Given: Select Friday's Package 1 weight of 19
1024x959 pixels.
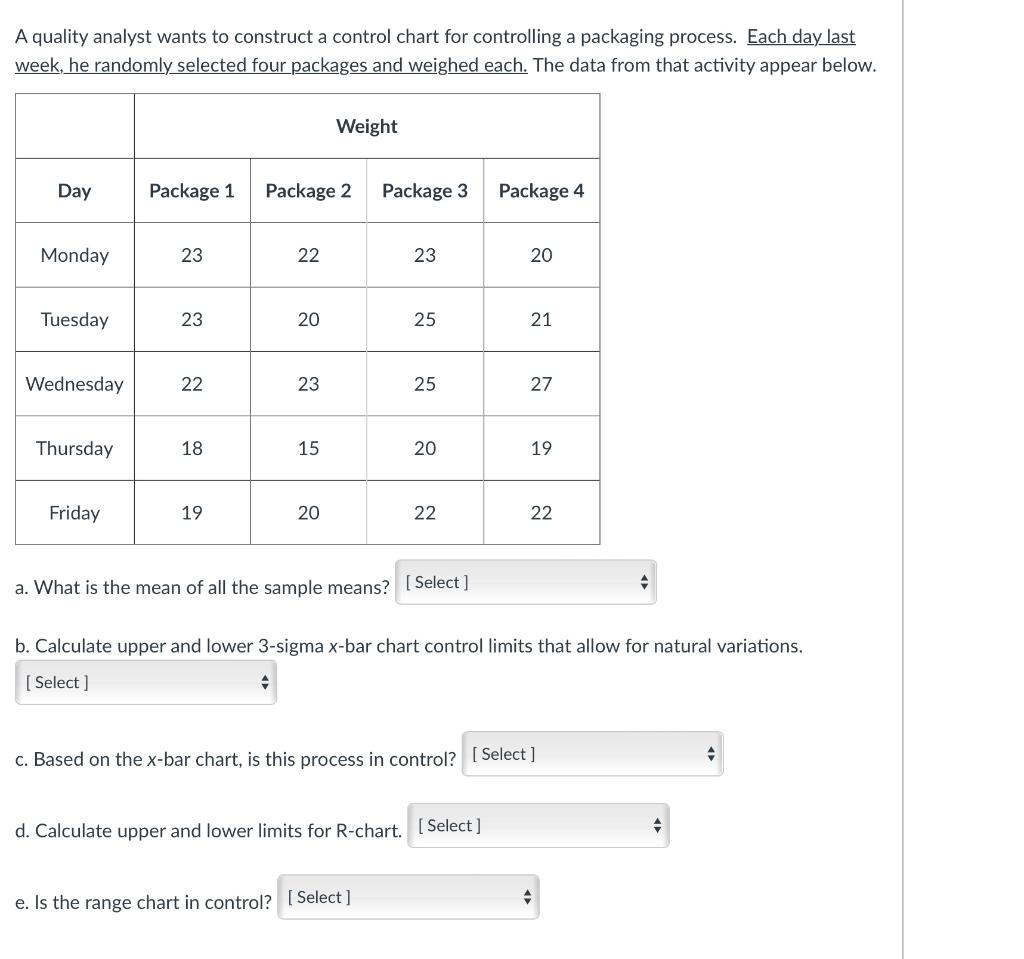Looking at the screenshot, I should (192, 512).
